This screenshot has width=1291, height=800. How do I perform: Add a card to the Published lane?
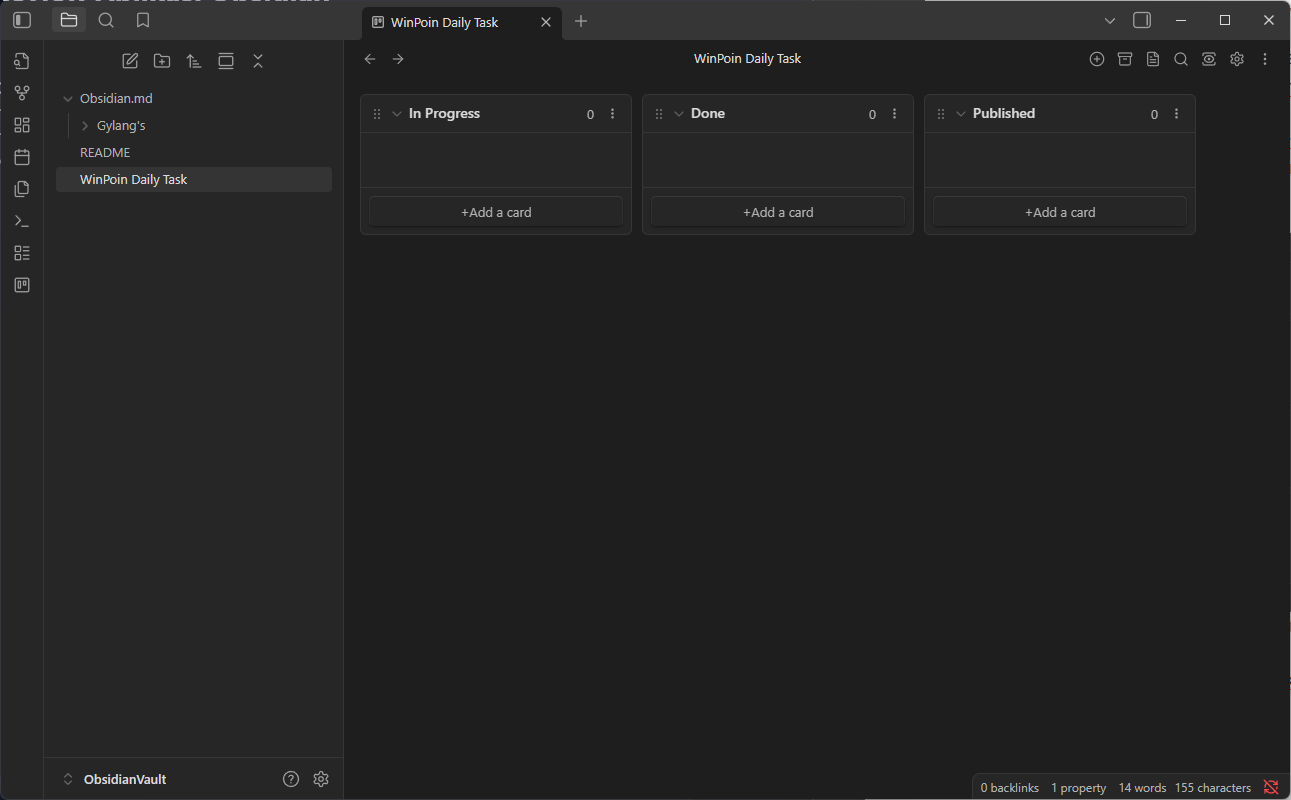point(1060,212)
